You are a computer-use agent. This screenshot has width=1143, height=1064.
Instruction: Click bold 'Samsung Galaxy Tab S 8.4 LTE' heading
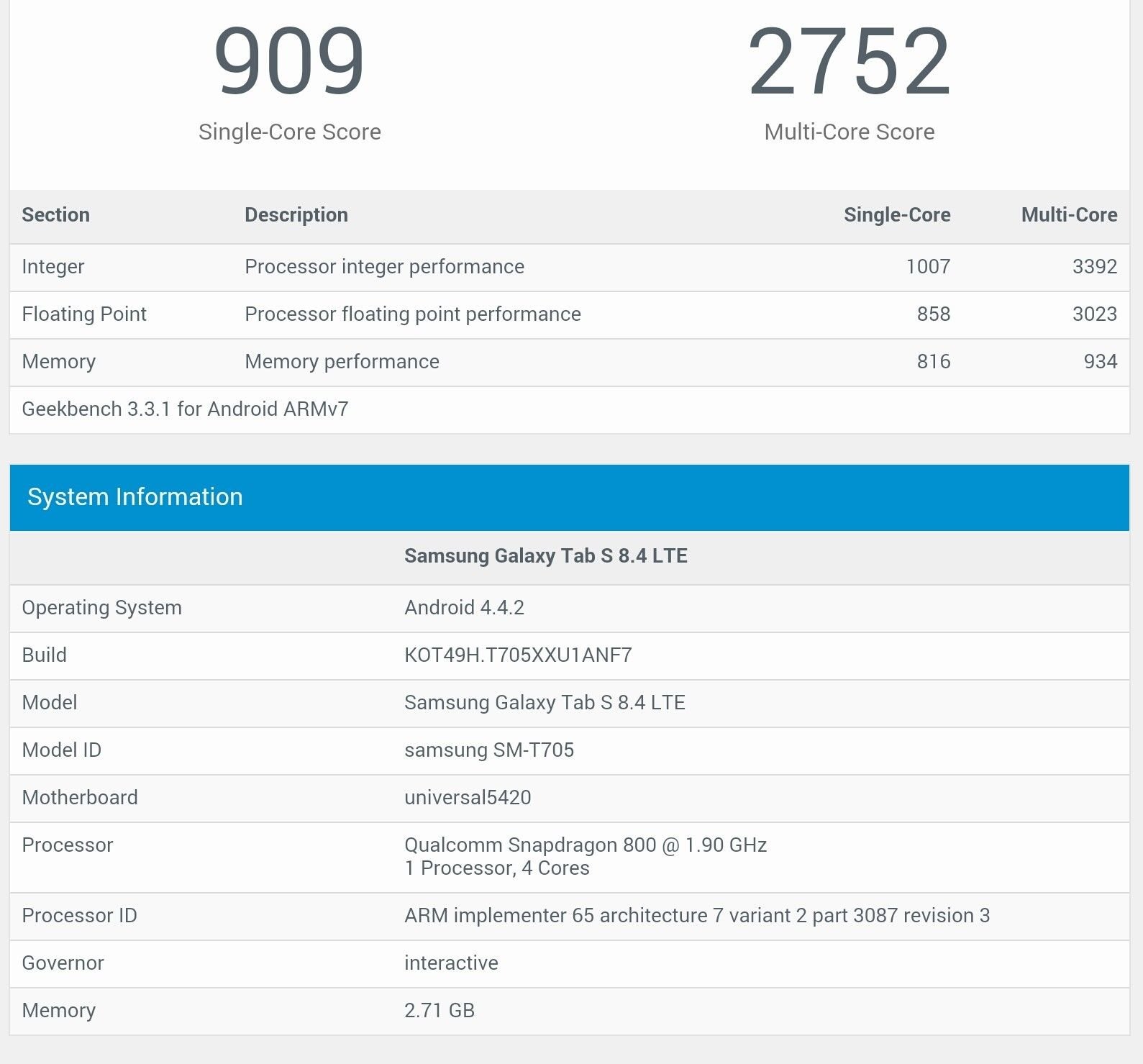(546, 556)
